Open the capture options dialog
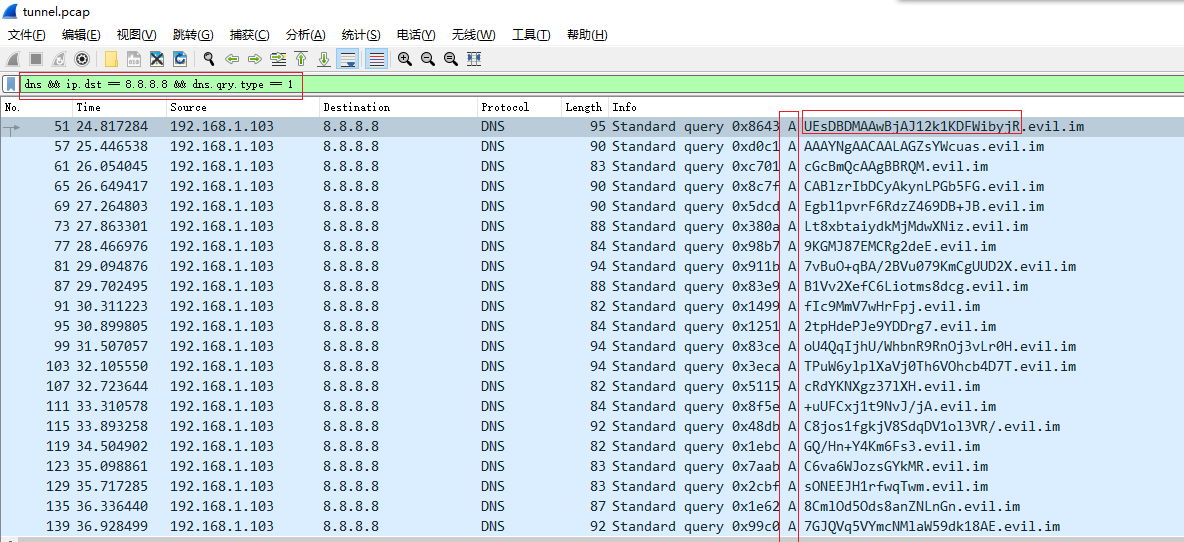The image size is (1184, 542). (82, 59)
